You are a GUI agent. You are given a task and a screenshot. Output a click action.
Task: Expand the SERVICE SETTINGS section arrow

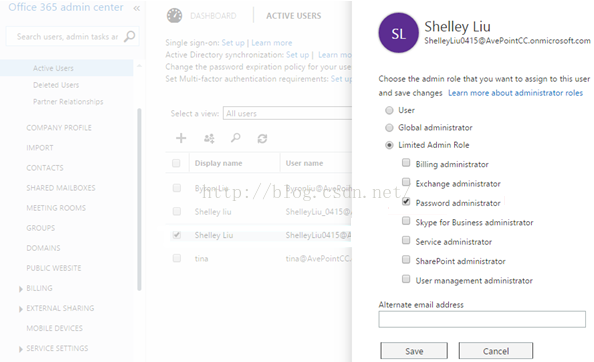tap(20, 349)
